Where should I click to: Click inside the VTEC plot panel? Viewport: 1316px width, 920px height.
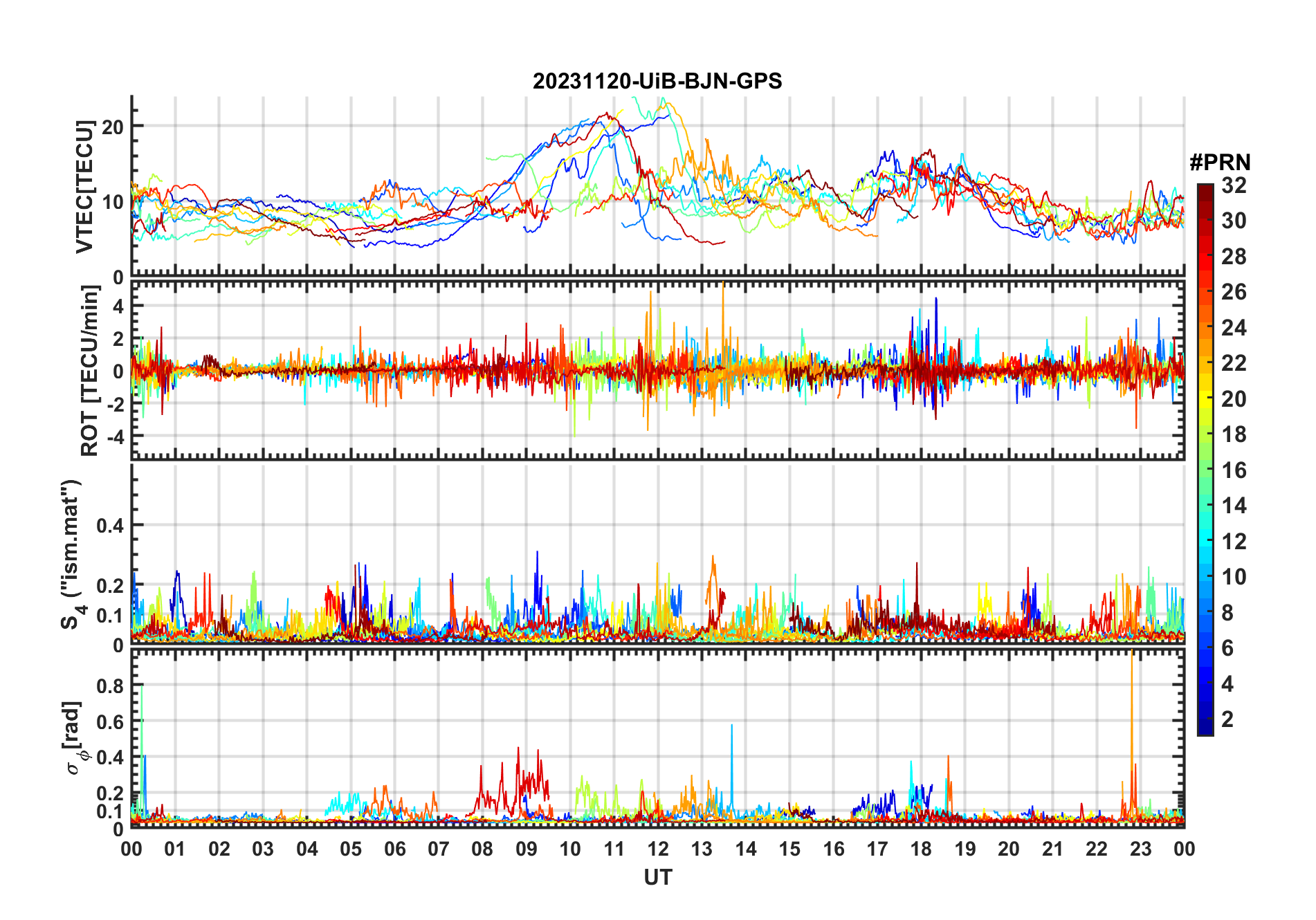658,187
